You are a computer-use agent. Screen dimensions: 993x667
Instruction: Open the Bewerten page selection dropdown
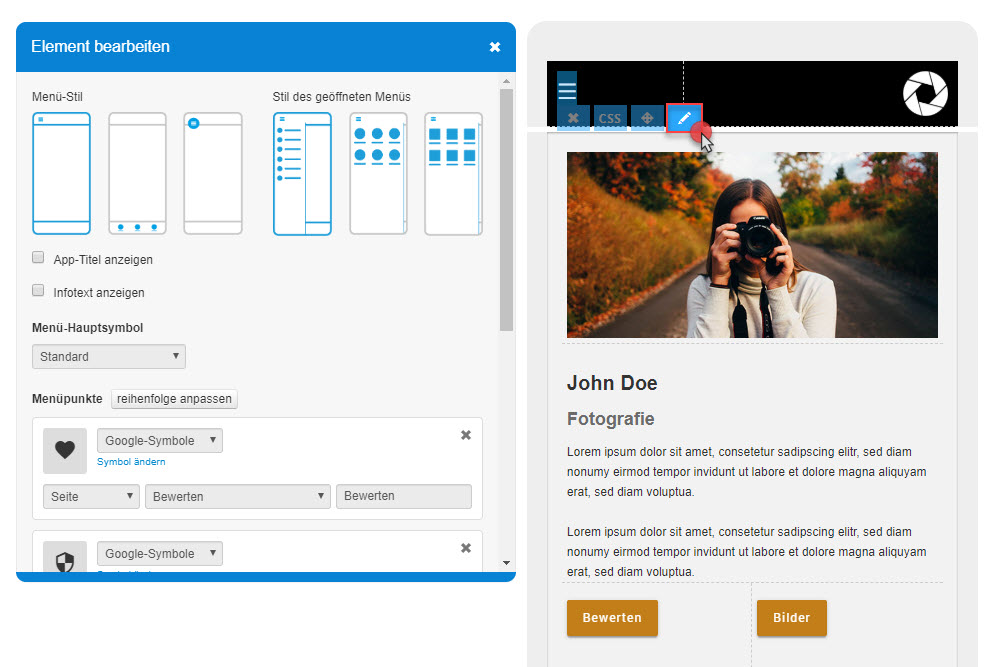click(x=238, y=496)
